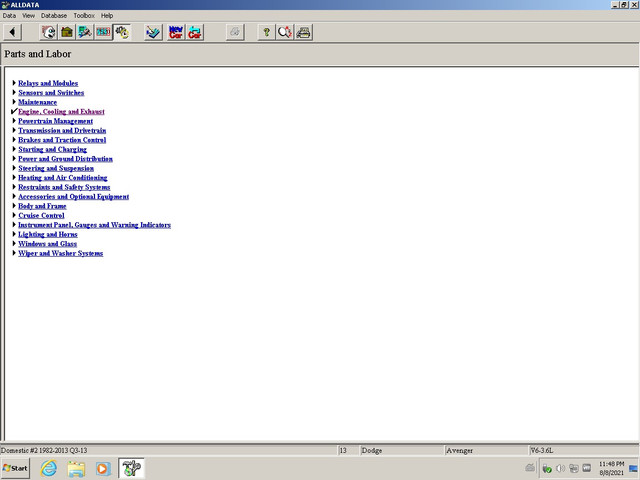Screen dimensions: 640x480
Task: Open the Windows Start menu
Action: [x=16, y=468]
